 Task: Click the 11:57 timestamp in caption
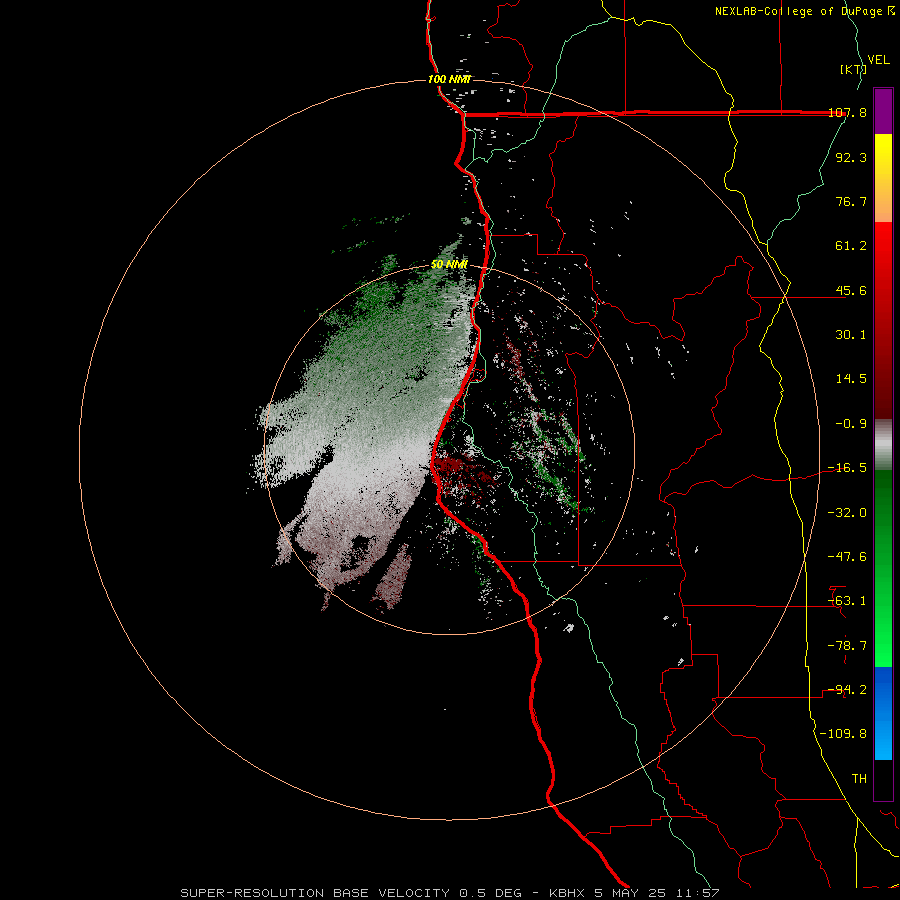click(x=699, y=893)
